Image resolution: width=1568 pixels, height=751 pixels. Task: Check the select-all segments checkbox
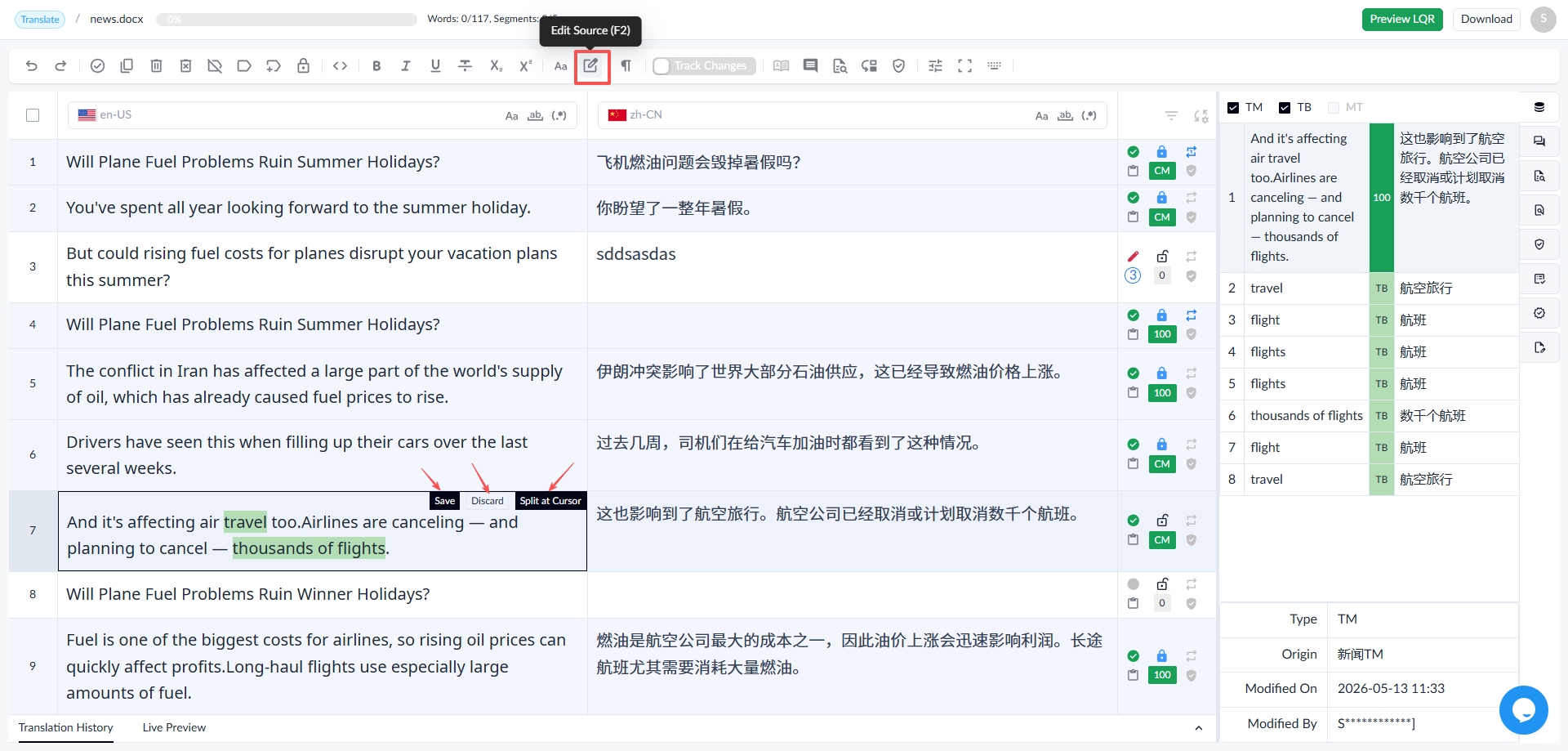(33, 115)
